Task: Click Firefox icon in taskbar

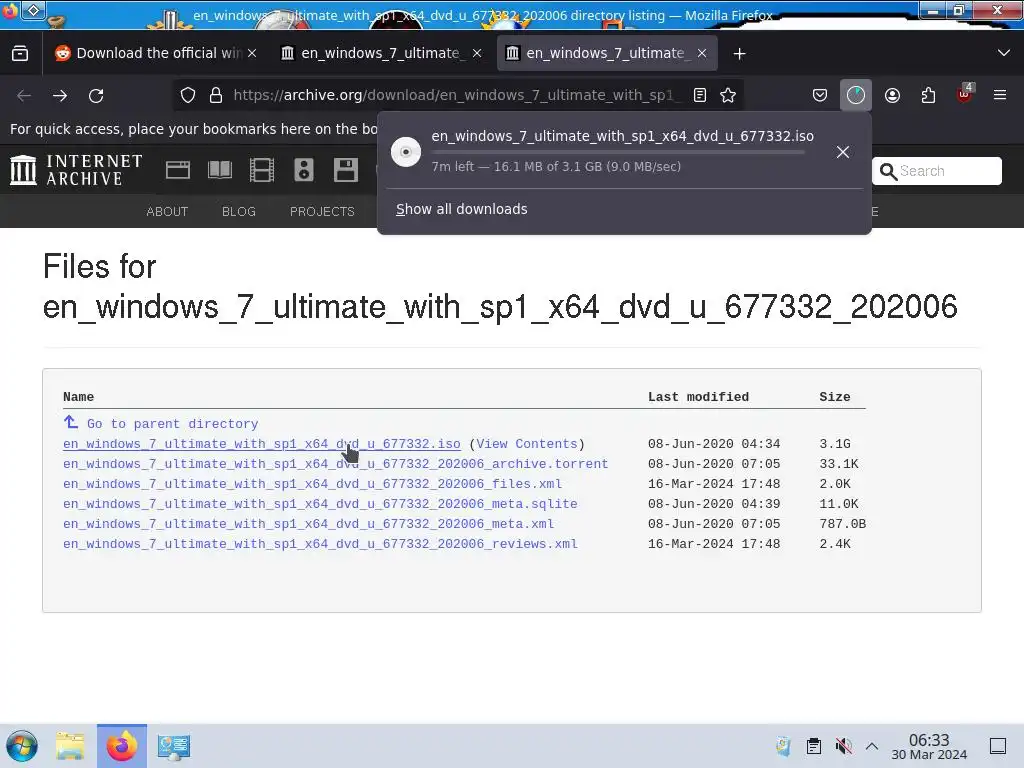Action: [x=122, y=746]
